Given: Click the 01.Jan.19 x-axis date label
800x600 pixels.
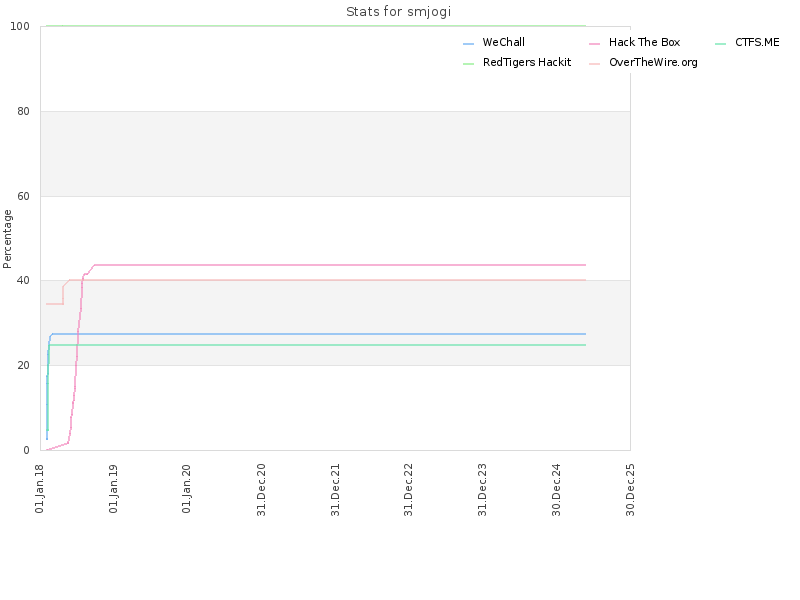Looking at the screenshot, I should [113, 489].
